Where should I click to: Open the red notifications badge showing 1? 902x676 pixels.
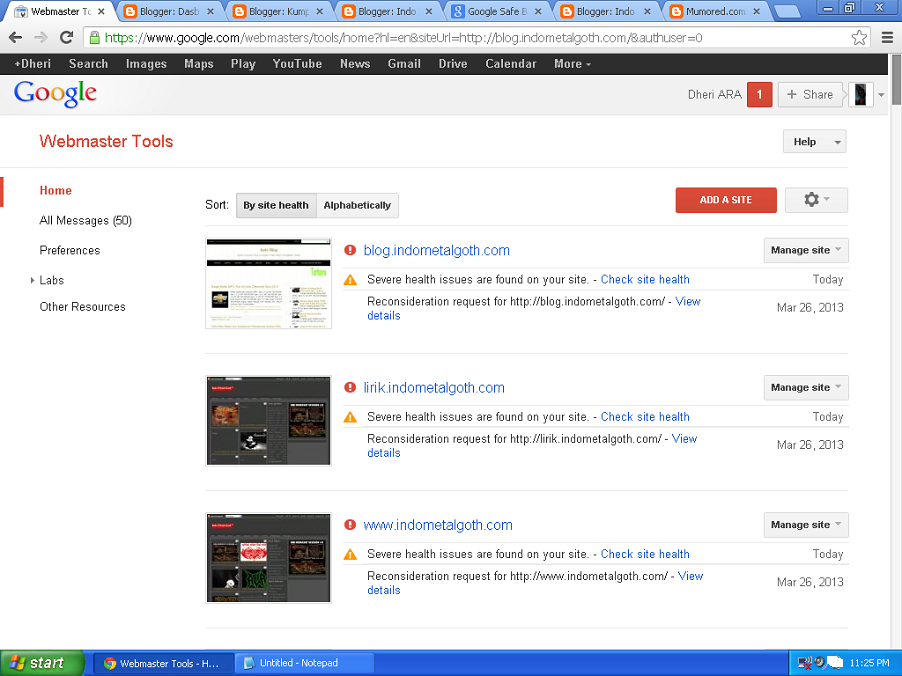tap(759, 95)
